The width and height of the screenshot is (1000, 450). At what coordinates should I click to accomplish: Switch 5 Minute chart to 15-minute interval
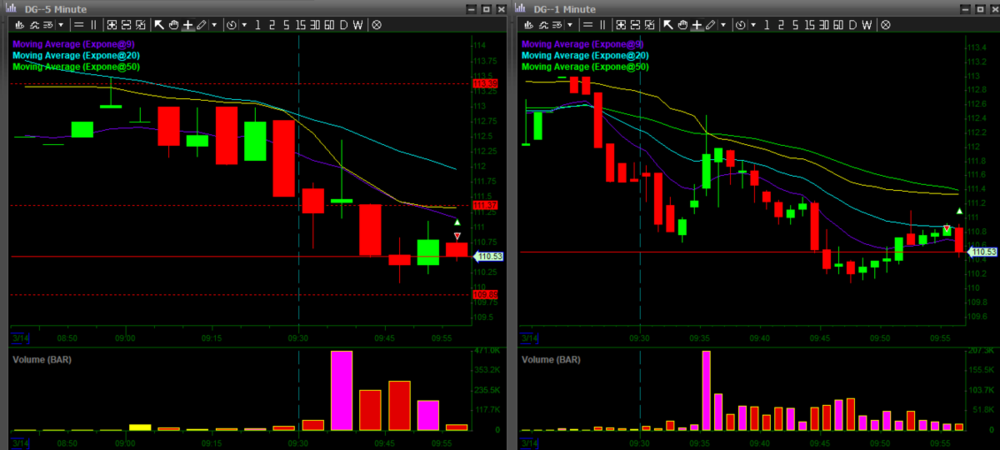click(x=299, y=24)
